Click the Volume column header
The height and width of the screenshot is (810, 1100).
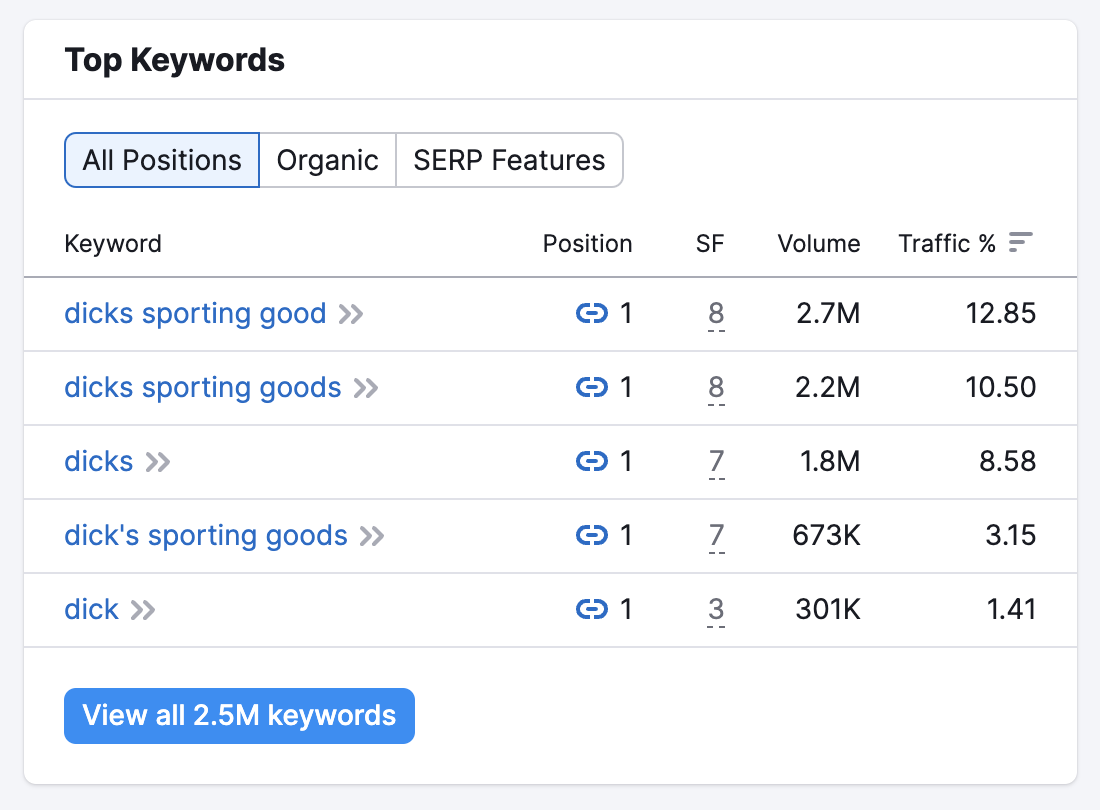(x=819, y=243)
